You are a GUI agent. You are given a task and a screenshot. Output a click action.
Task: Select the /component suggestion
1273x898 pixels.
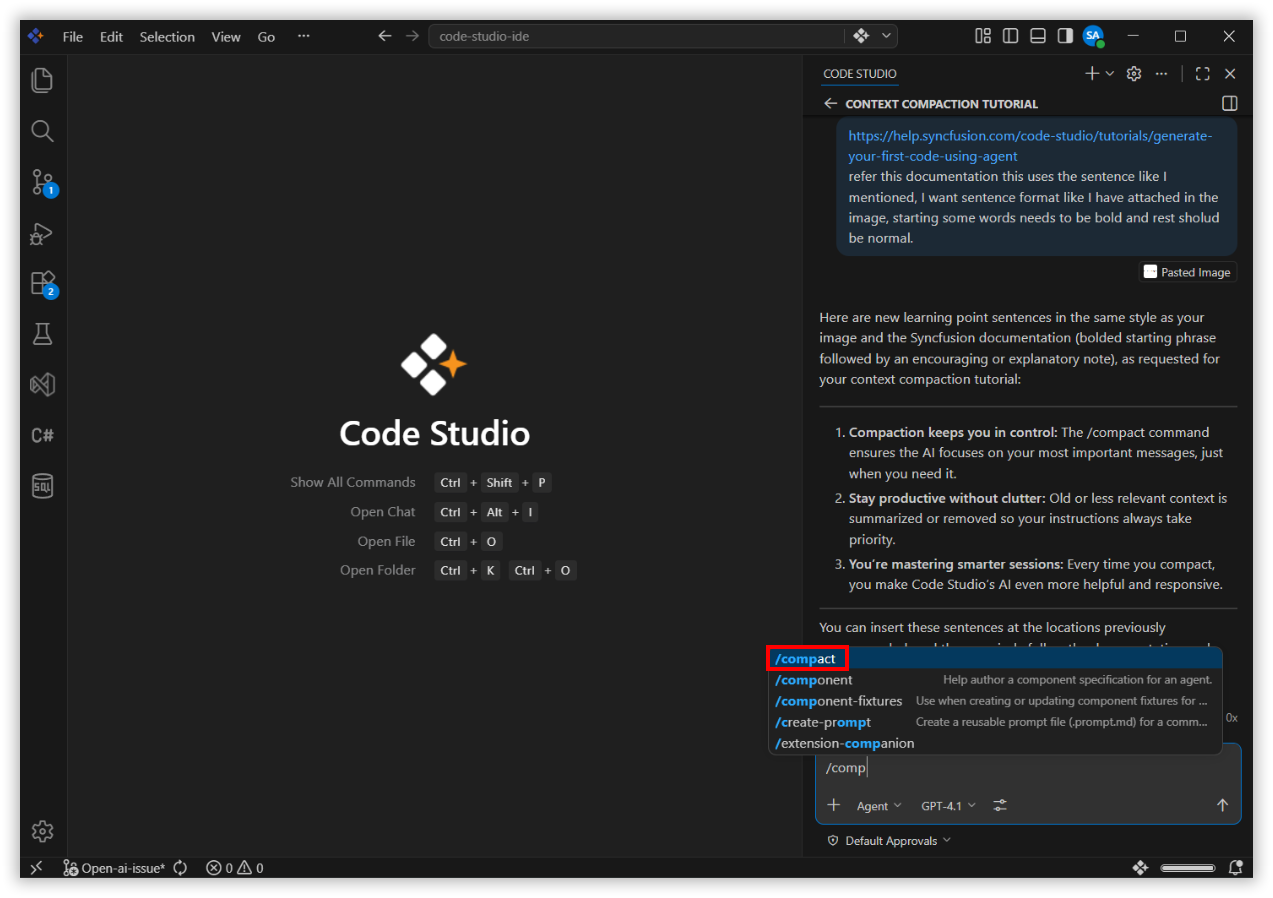(x=995, y=679)
